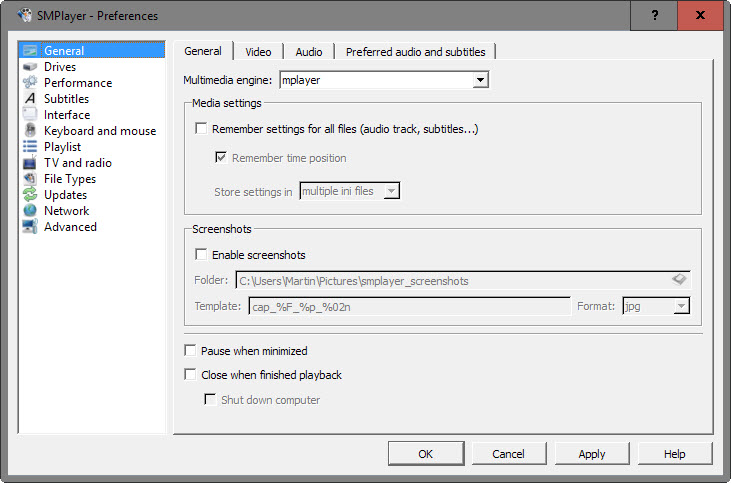The image size is (731, 483).
Task: Switch to the Audio tab
Action: click(x=309, y=52)
